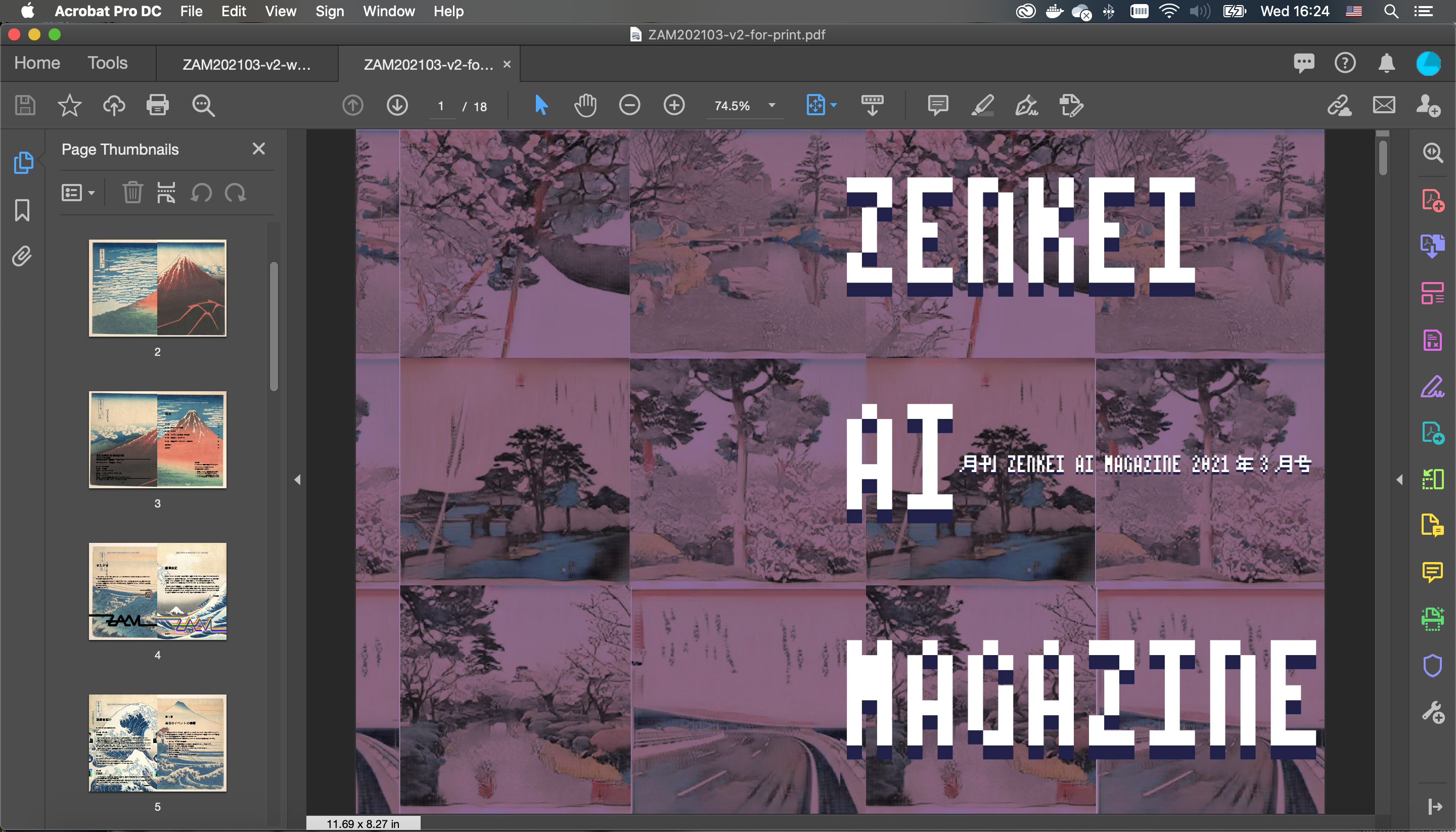Close the Page Thumbnails panel
The width and height of the screenshot is (1456, 832).
click(x=259, y=149)
